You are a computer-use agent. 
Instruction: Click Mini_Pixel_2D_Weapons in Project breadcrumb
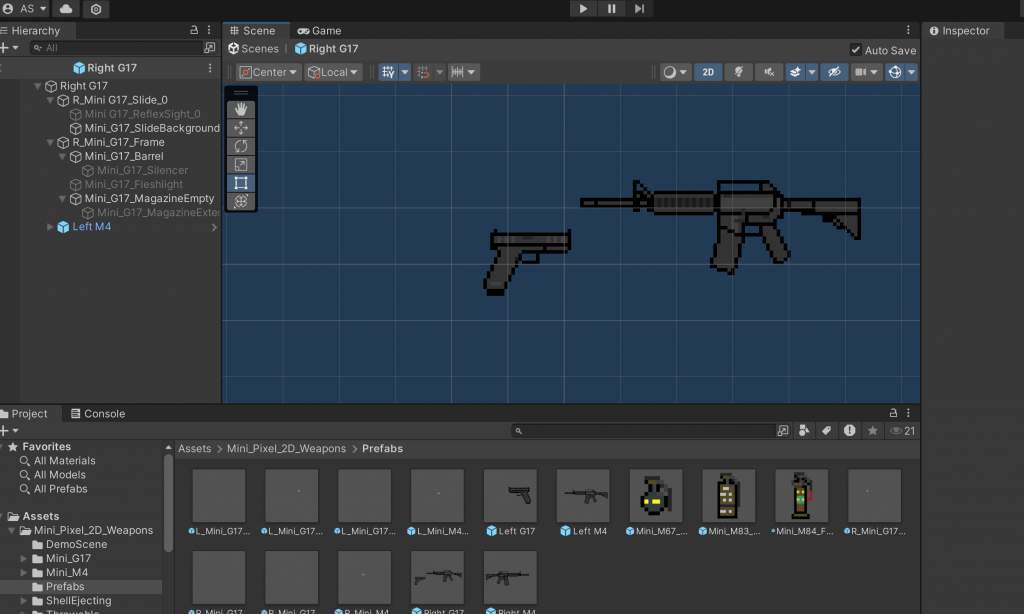coord(286,449)
